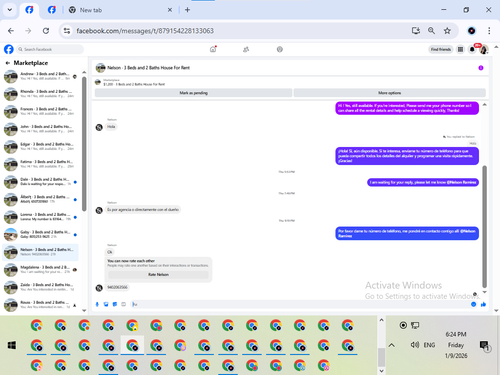The image size is (500, 375).
Task: Open Windows Start menu
Action: tap(12, 345)
